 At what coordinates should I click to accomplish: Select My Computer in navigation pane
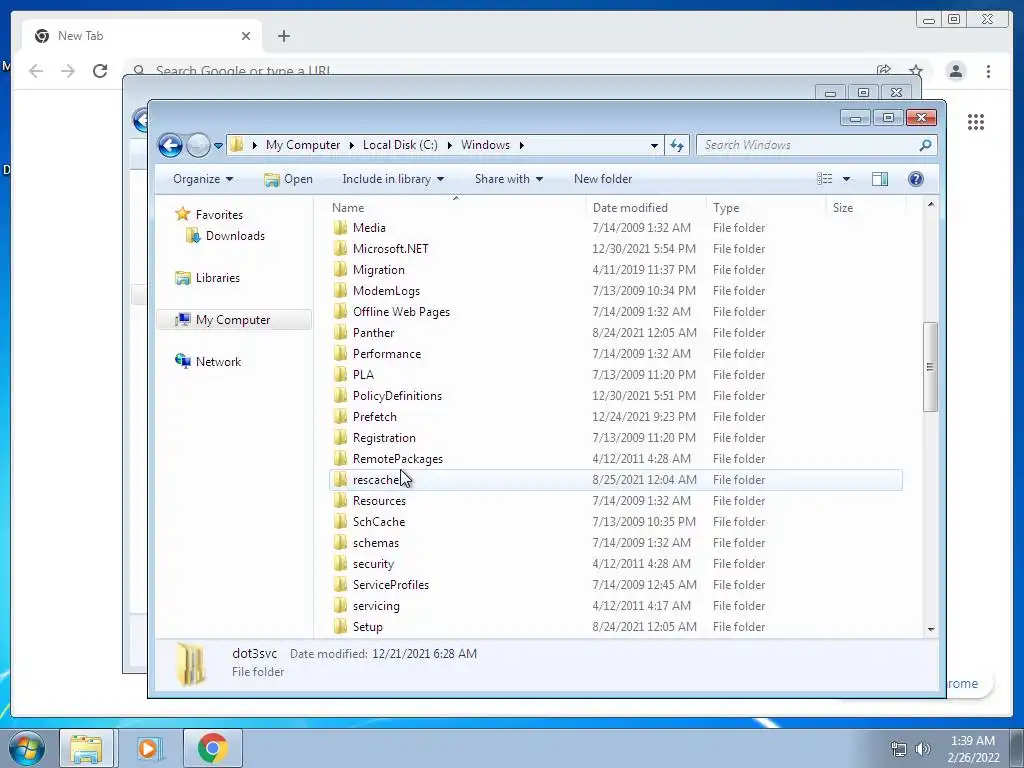pos(233,319)
